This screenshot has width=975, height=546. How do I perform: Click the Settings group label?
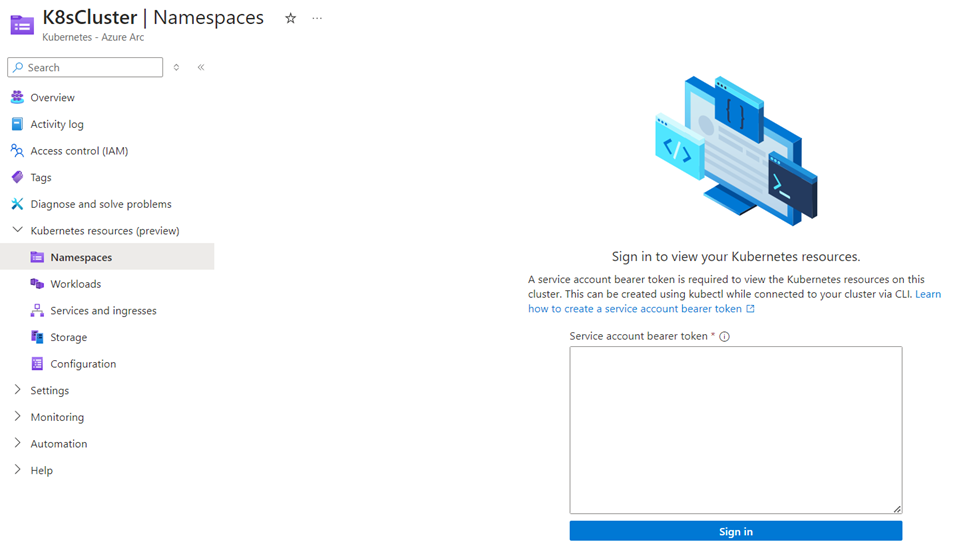[50, 391]
